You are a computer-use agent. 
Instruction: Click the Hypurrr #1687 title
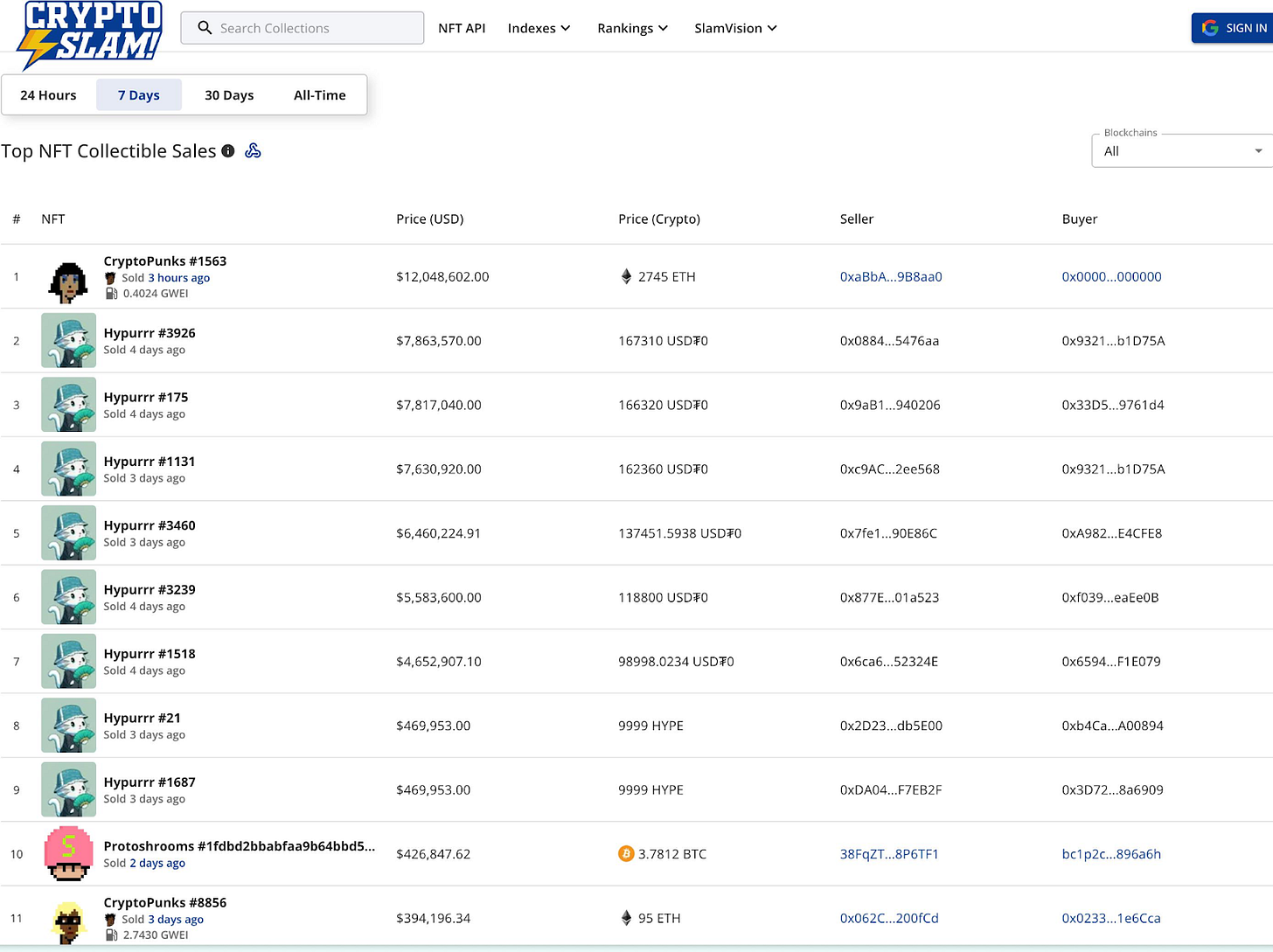click(x=150, y=782)
